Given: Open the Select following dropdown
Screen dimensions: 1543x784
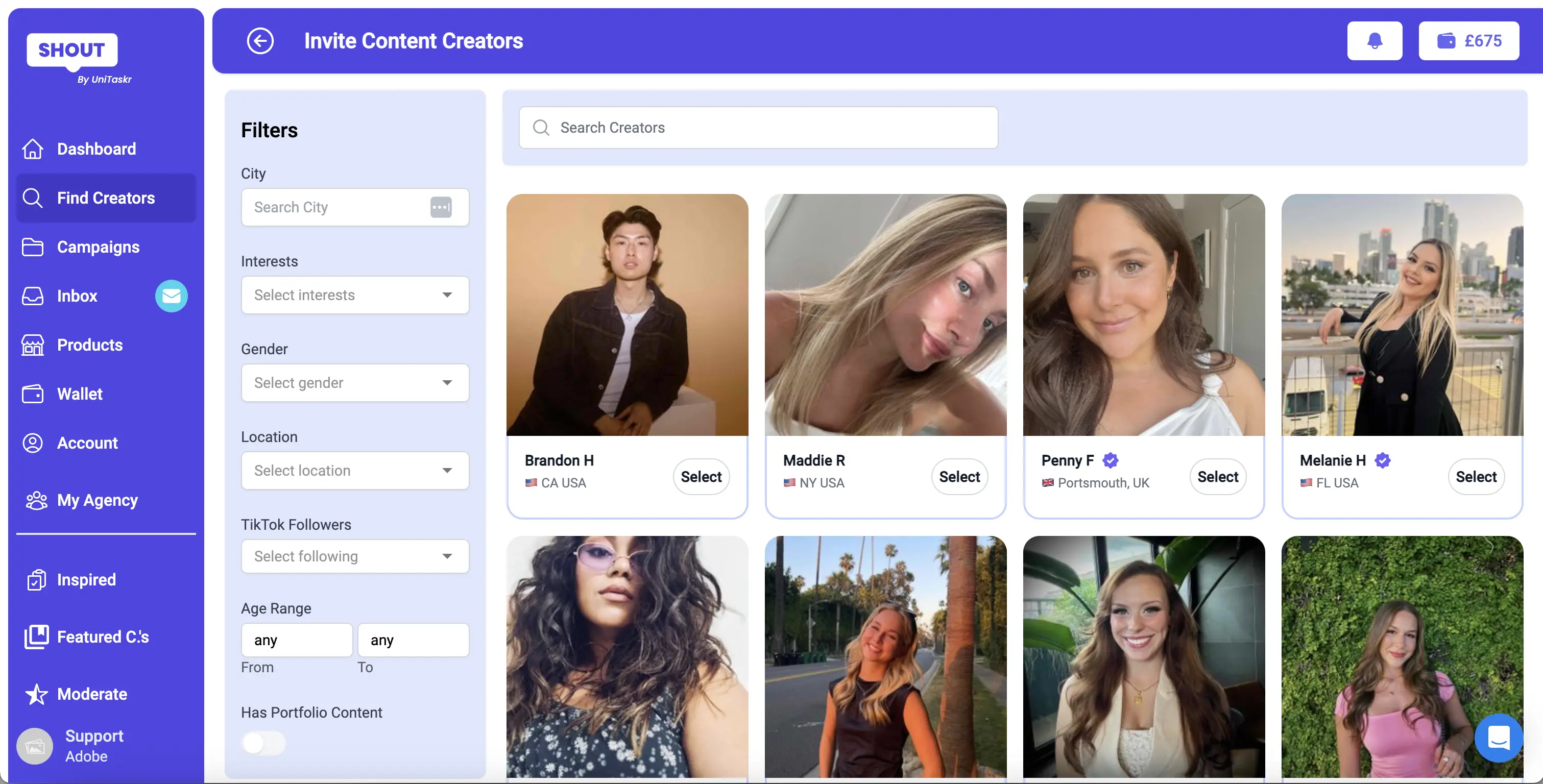Looking at the screenshot, I should pyautogui.click(x=354, y=556).
